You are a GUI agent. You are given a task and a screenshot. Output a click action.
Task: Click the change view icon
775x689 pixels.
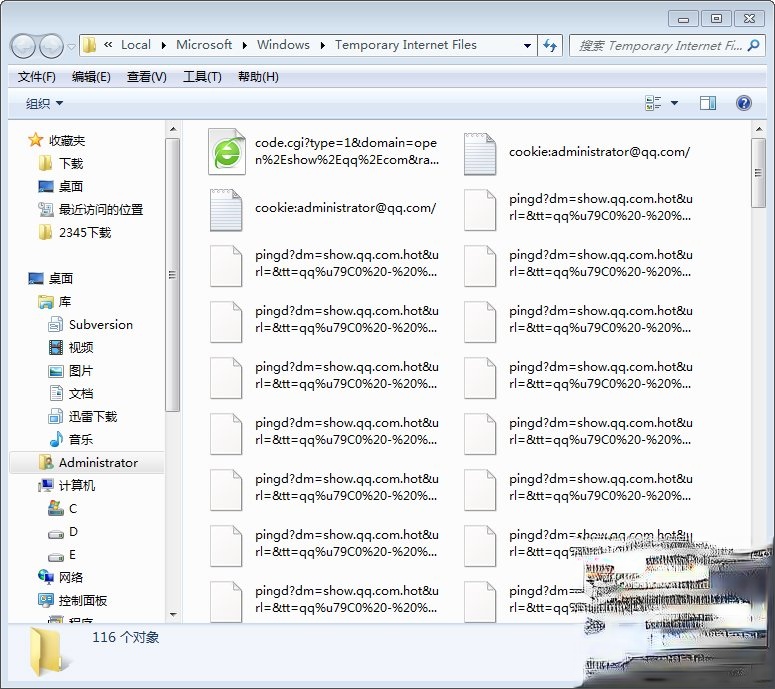[x=653, y=103]
